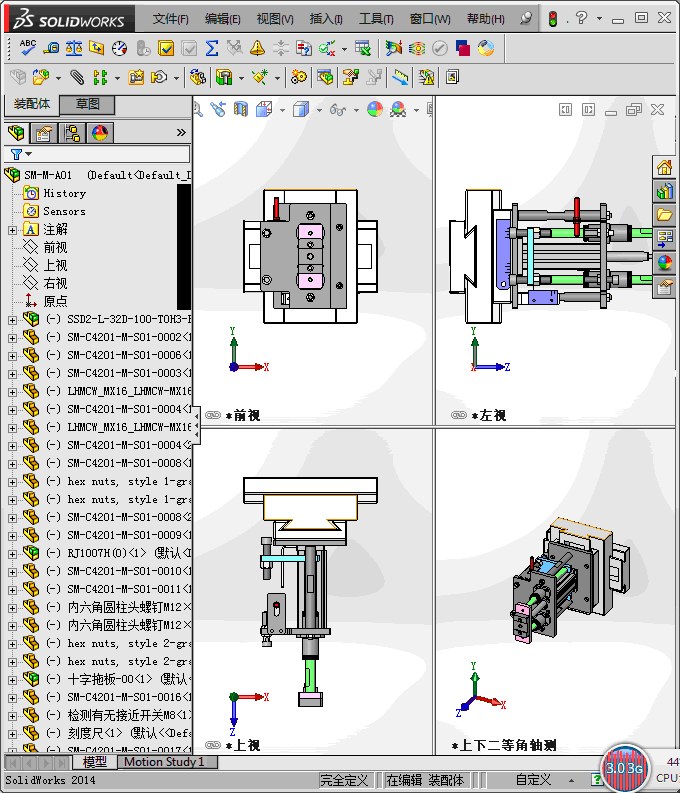Open the 插入(I) menu
Viewport: 680px width, 793px height.
pos(326,19)
